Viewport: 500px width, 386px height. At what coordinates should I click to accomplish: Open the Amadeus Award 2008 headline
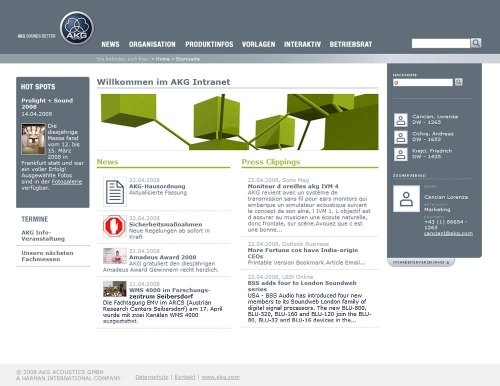click(x=163, y=257)
